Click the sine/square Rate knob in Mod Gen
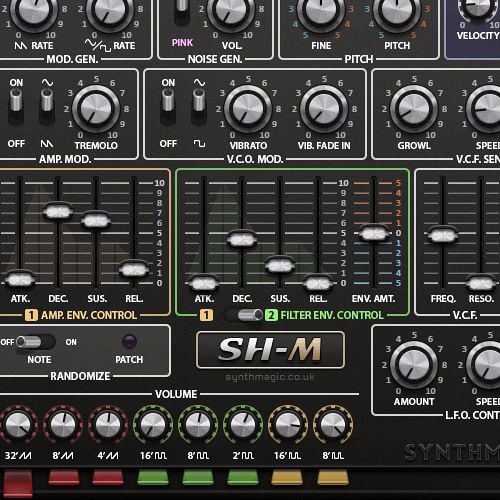Image resolution: width=500 pixels, height=500 pixels. coord(110,10)
